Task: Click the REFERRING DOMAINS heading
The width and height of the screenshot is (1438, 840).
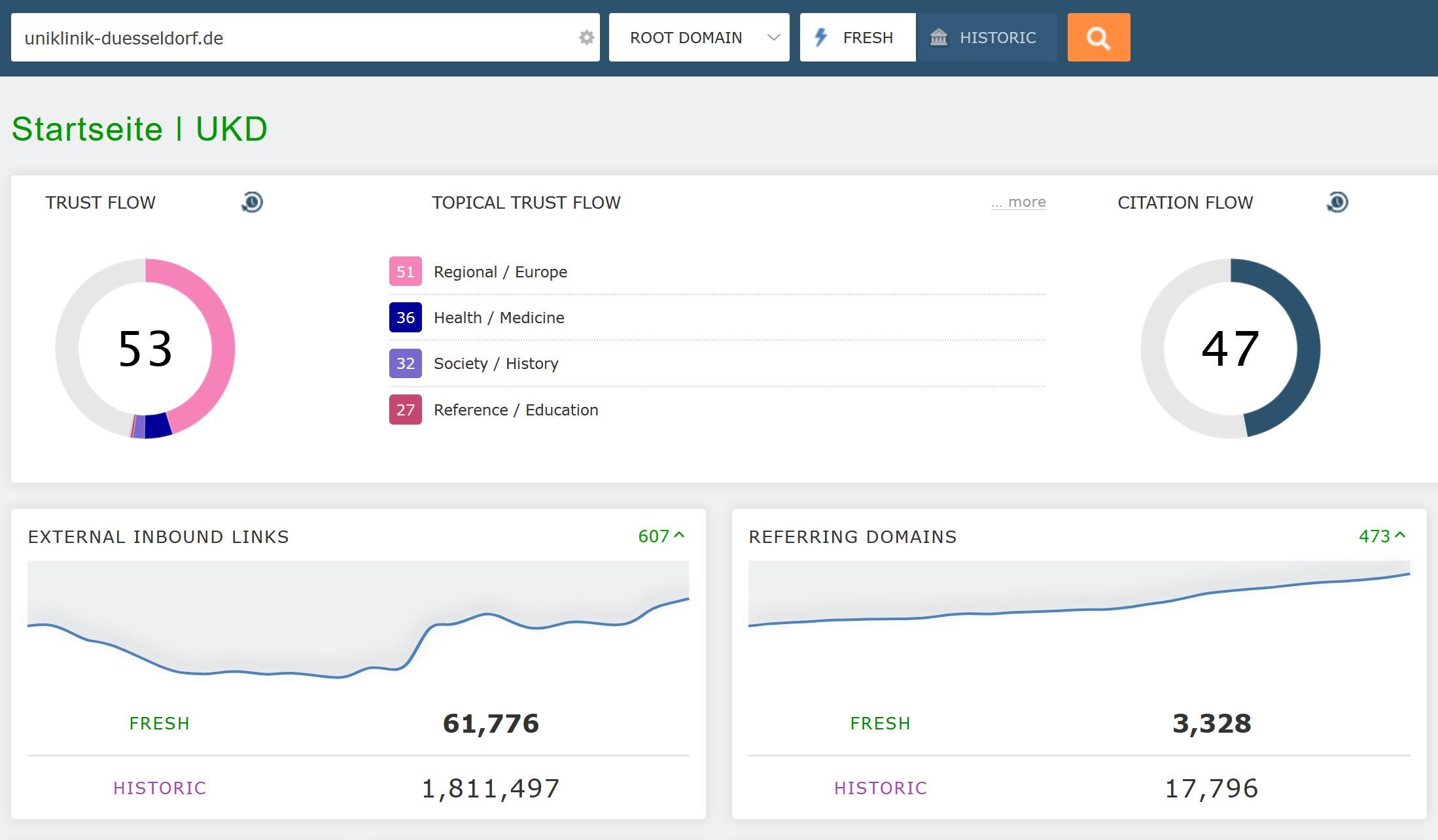Action: pyautogui.click(x=852, y=536)
